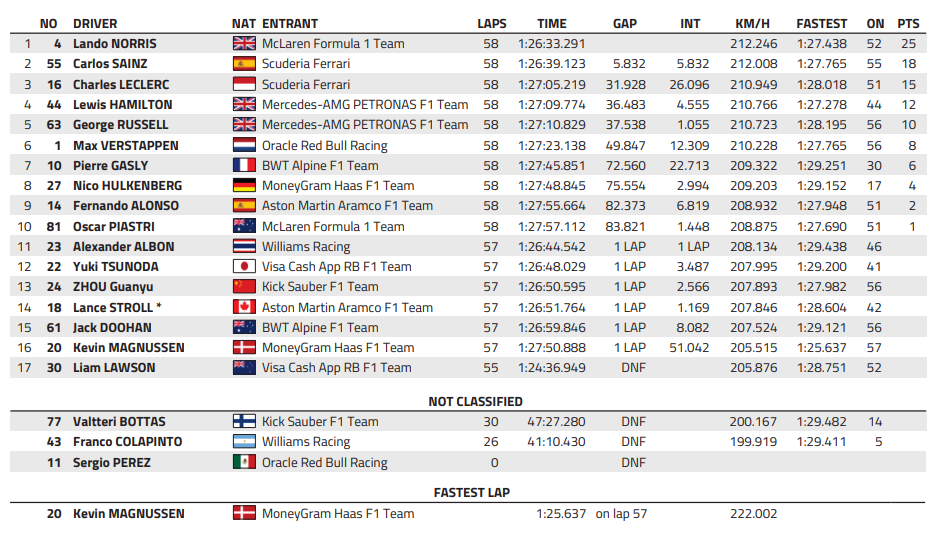The height and width of the screenshot is (548, 942).
Task: Select the Finnish flag next to Valtteri Bottas
Action: (244, 422)
